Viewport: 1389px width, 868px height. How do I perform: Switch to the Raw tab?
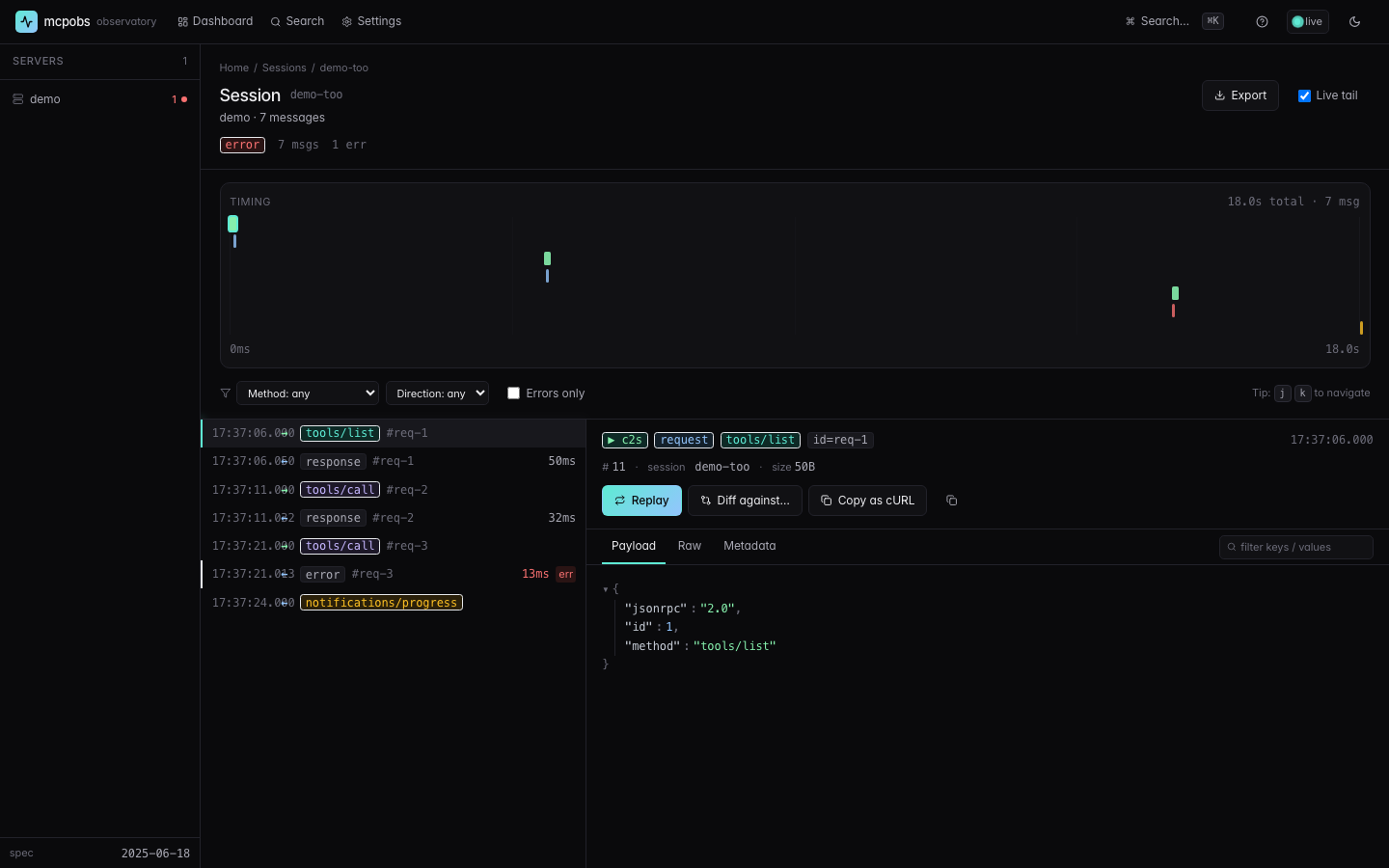tap(690, 546)
